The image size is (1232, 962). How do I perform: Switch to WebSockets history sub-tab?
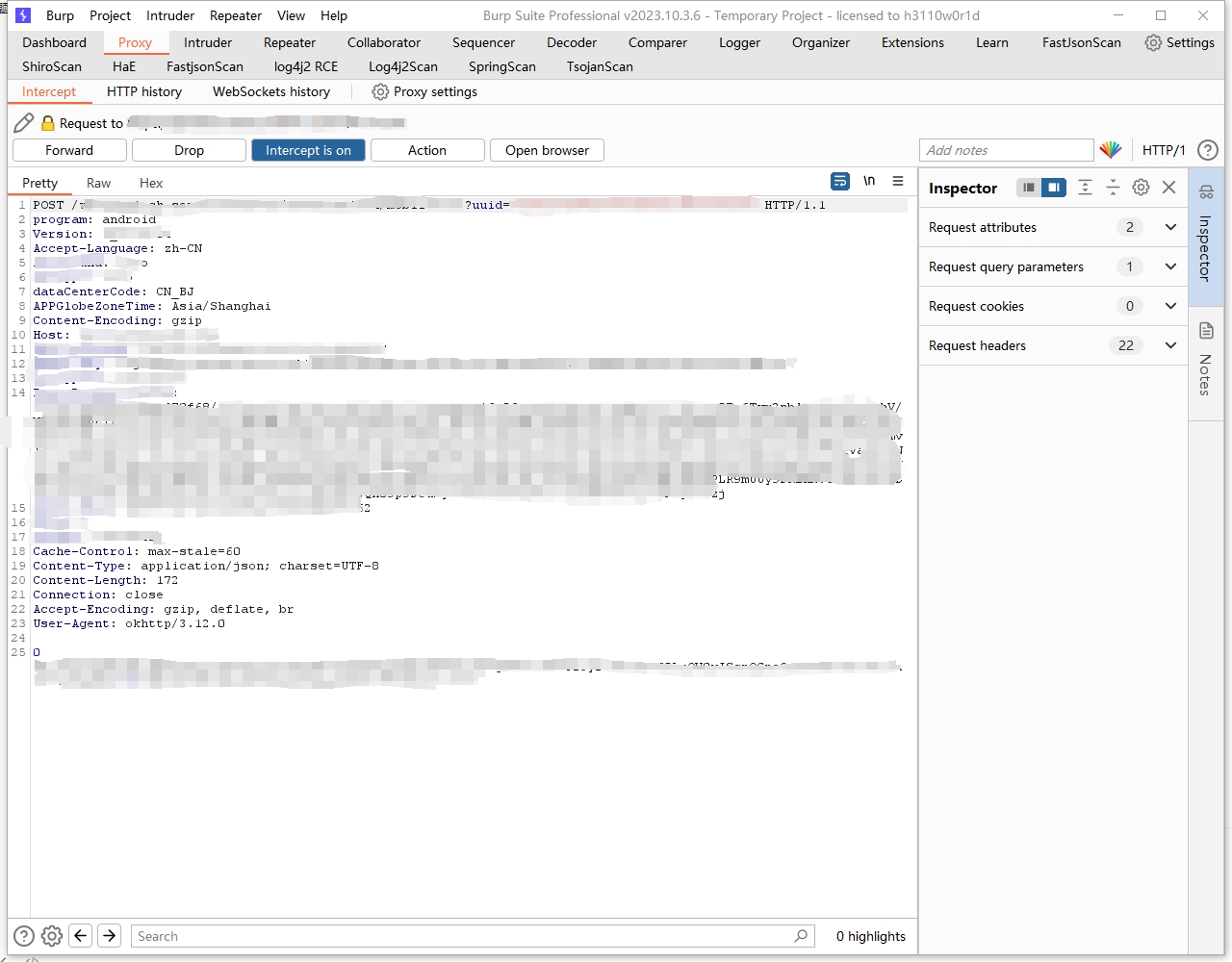[271, 91]
